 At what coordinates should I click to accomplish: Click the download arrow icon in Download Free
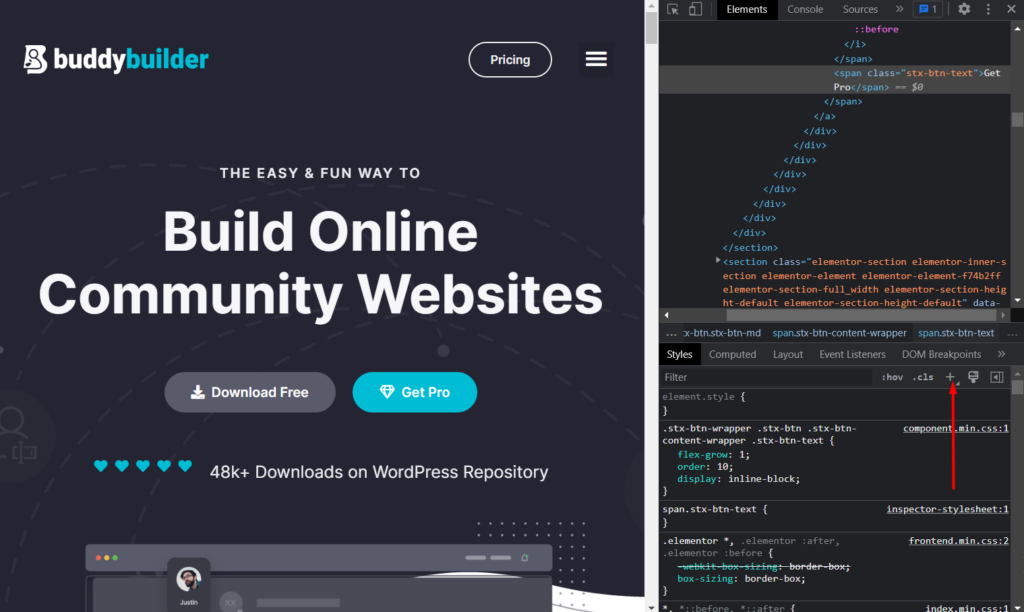198,392
